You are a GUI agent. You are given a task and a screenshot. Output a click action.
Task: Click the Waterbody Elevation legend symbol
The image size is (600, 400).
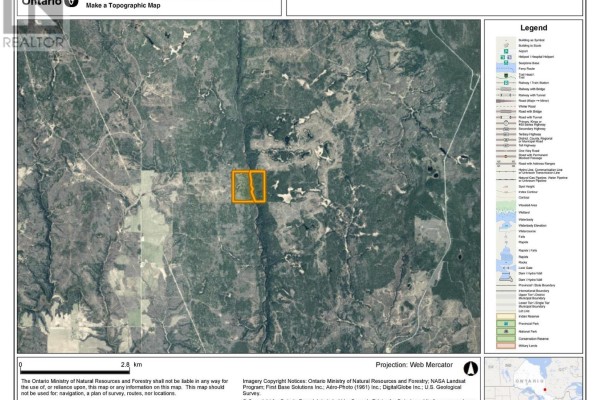click(x=506, y=225)
